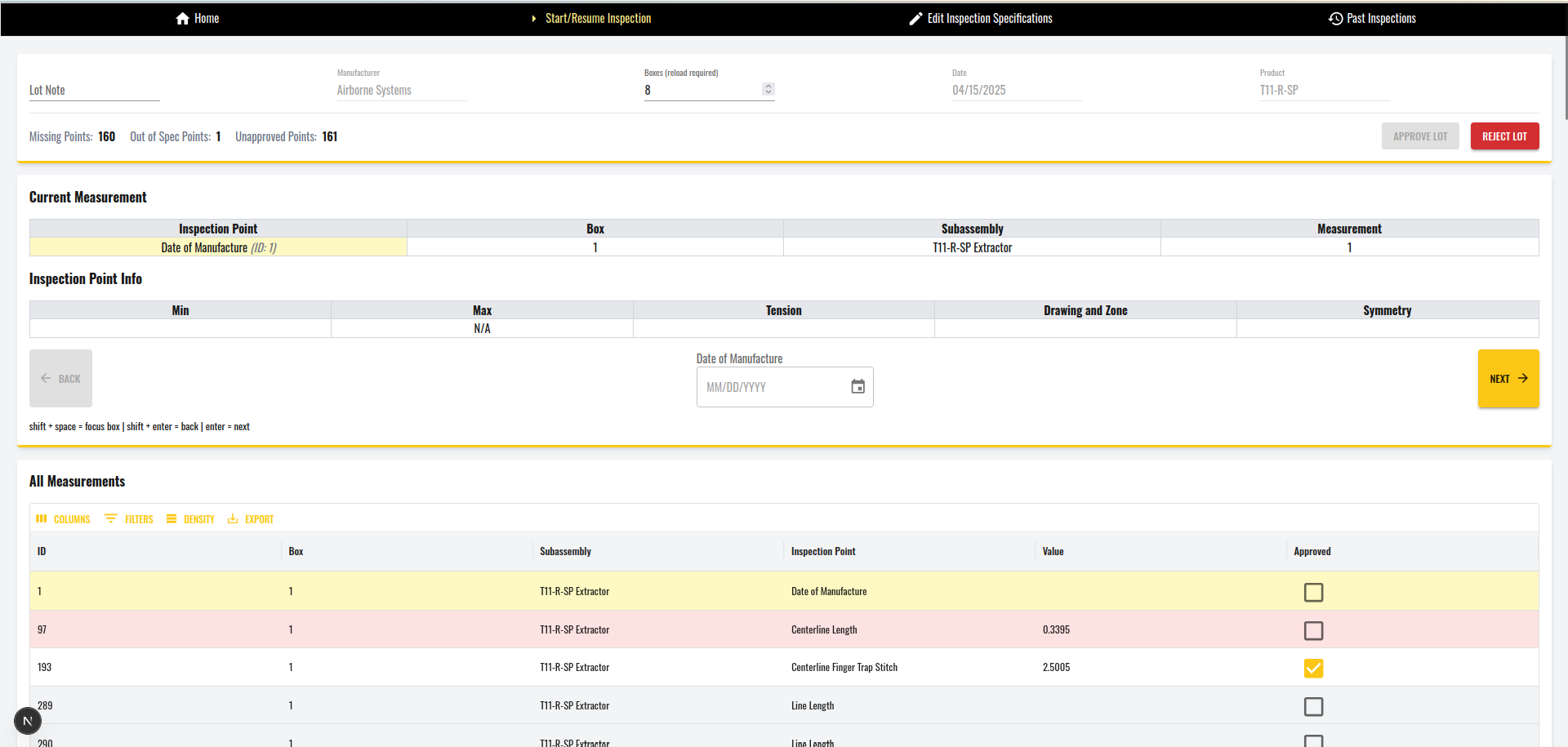Image resolution: width=1568 pixels, height=747 pixels.
Task: Click the round N badge at bottom left
Action: coord(28,721)
